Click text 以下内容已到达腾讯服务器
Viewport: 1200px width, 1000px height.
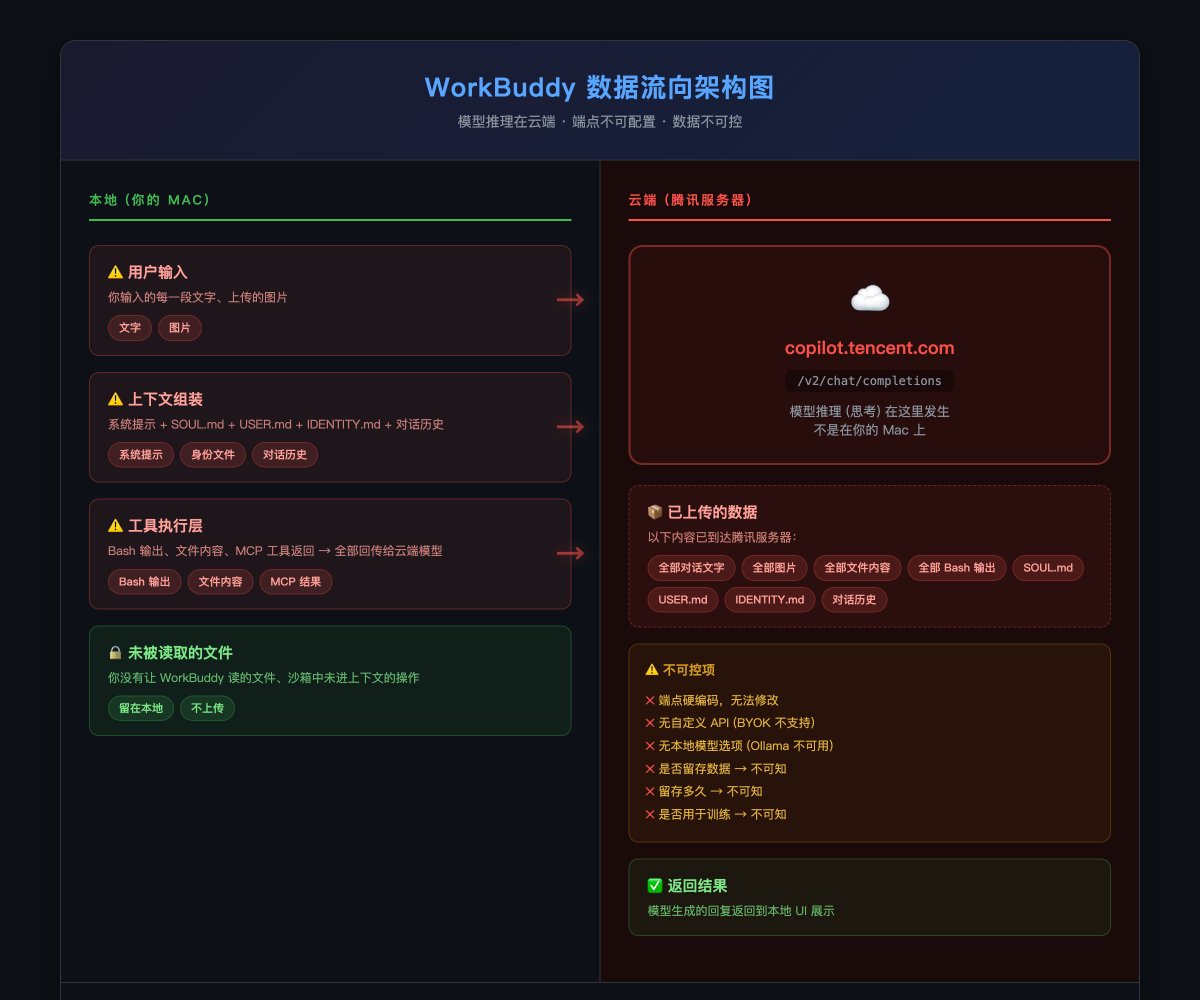(721, 537)
